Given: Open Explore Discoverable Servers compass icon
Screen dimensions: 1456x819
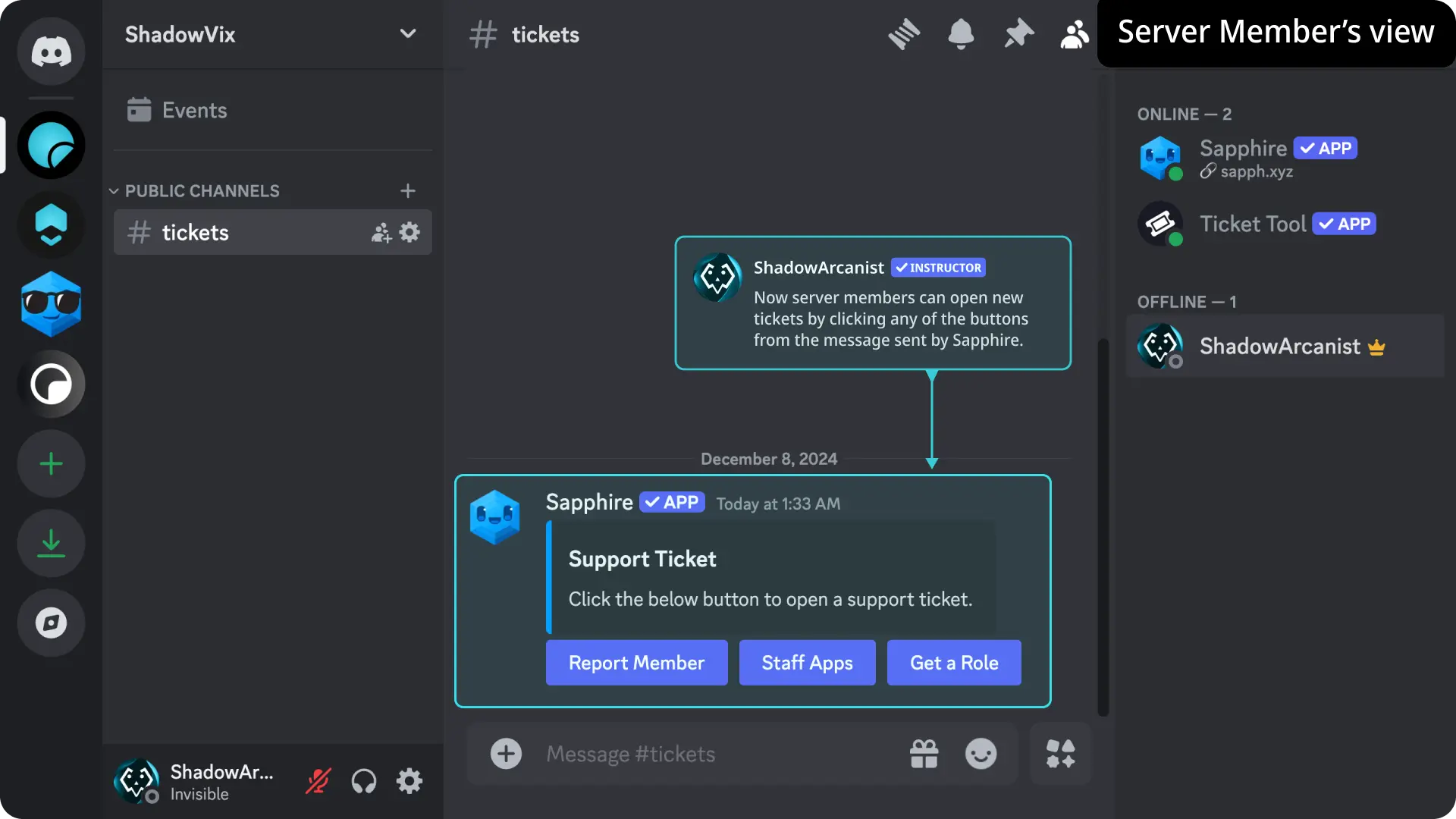Looking at the screenshot, I should (x=51, y=623).
